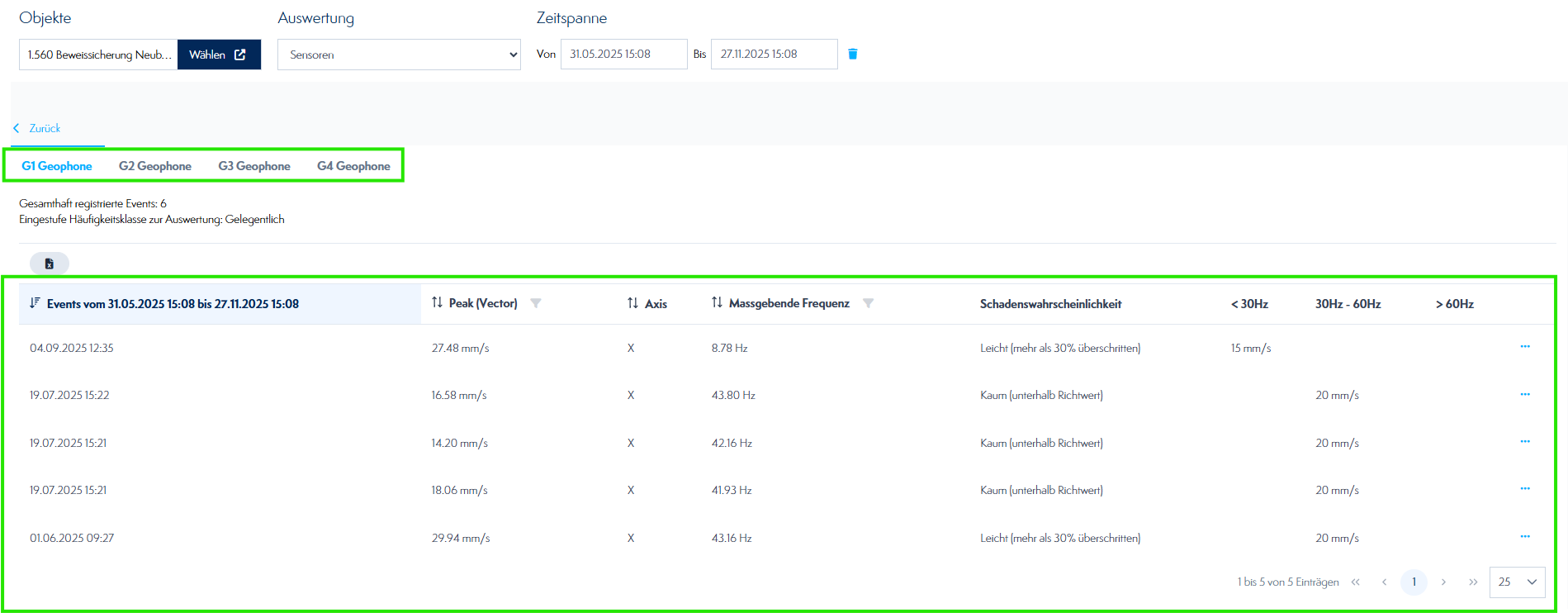This screenshot has width=1568, height=613.
Task: Click the trash icon to clear date range
Action: tap(853, 54)
